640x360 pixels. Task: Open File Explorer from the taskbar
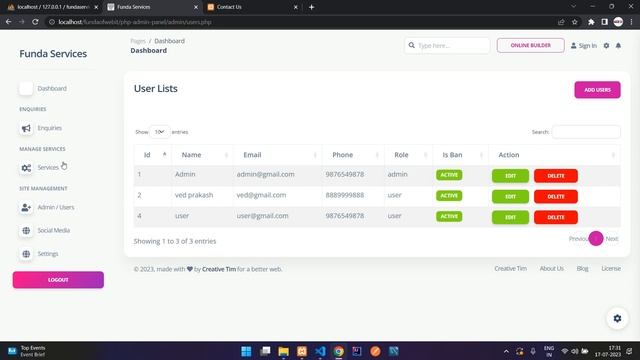[x=283, y=351]
